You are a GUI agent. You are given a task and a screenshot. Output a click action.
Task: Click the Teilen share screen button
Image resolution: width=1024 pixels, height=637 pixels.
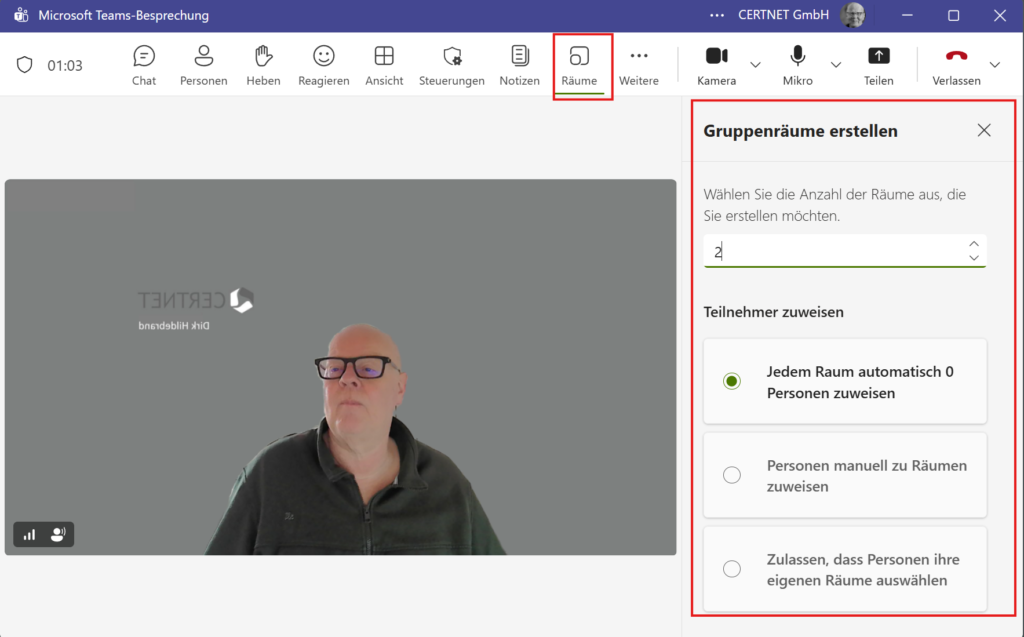[878, 64]
